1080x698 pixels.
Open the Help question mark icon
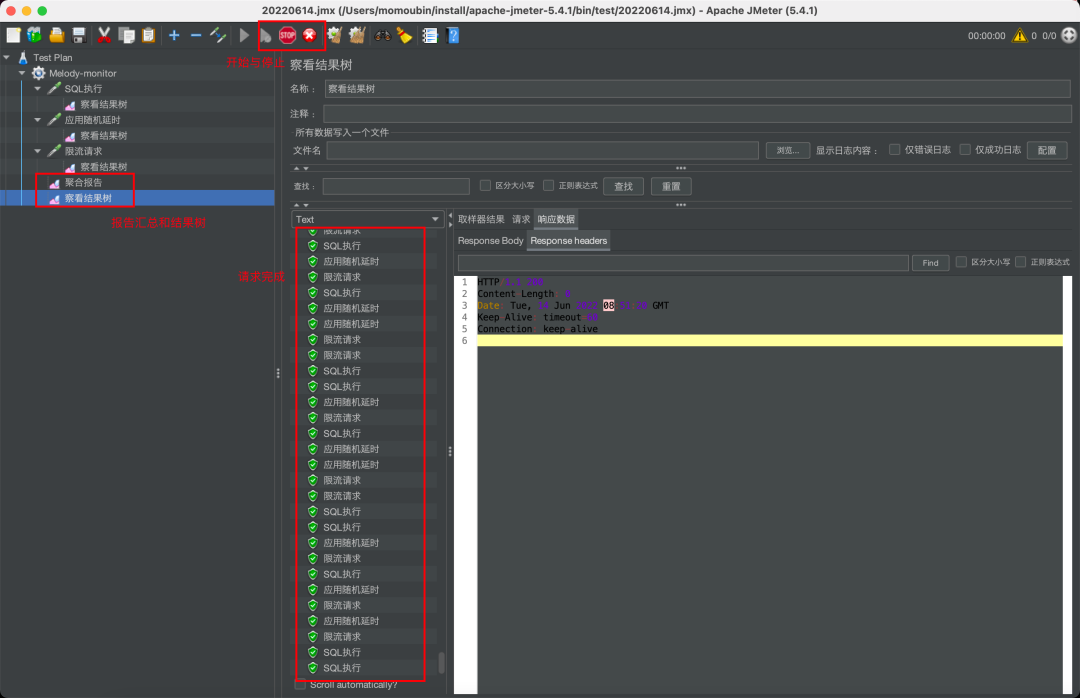coord(453,35)
